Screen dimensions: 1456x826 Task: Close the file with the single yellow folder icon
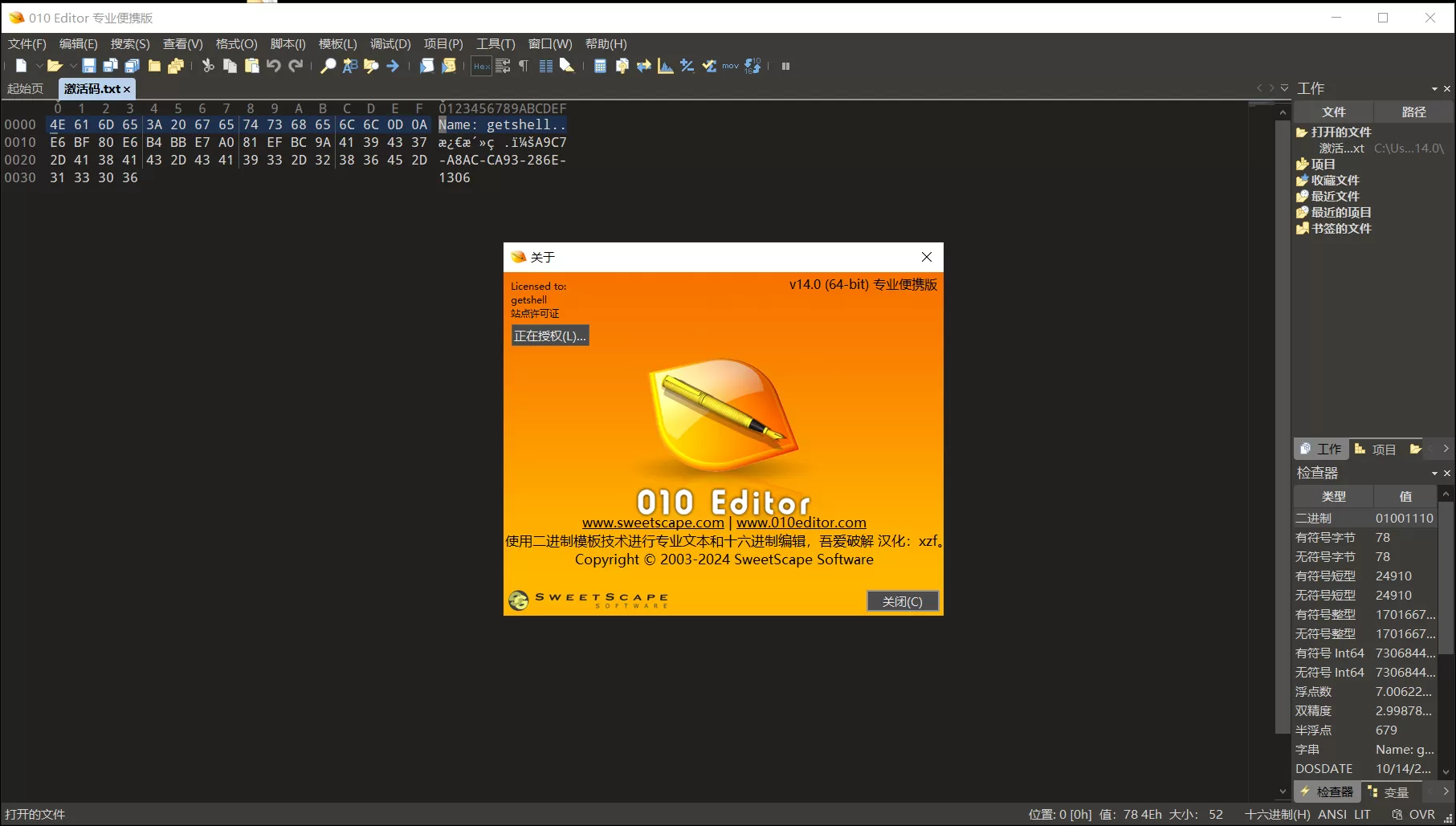pos(154,66)
